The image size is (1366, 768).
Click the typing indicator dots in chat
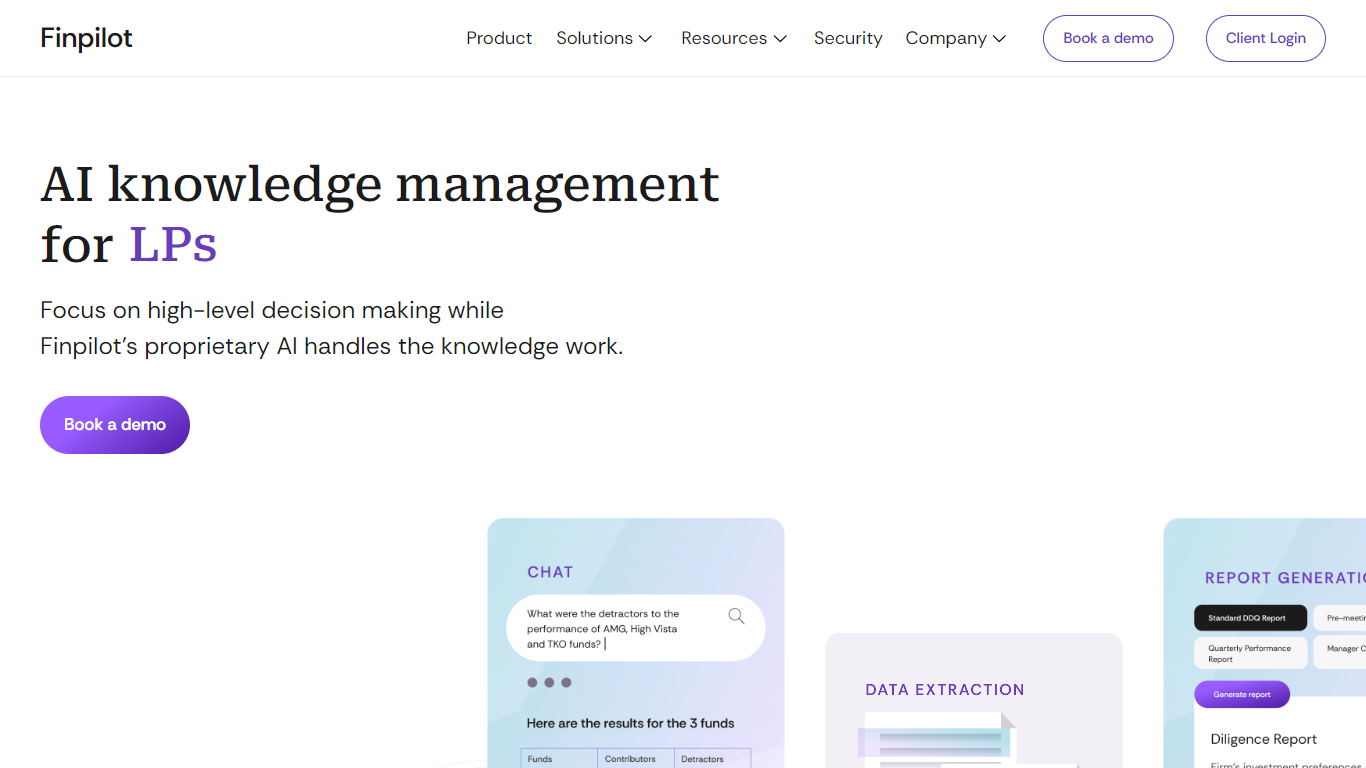549,683
